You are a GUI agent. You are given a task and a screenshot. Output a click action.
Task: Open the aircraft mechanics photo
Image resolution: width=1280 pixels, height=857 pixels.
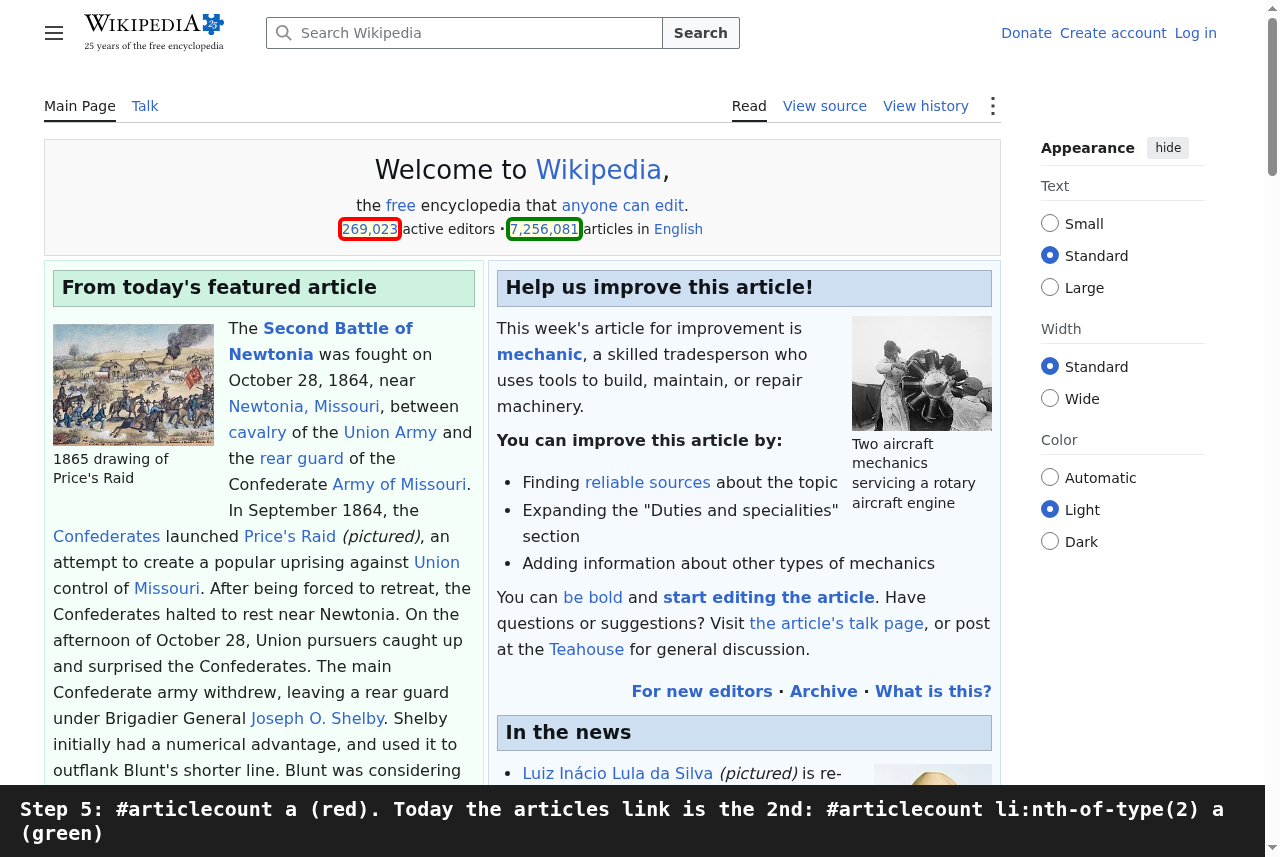[x=922, y=373]
